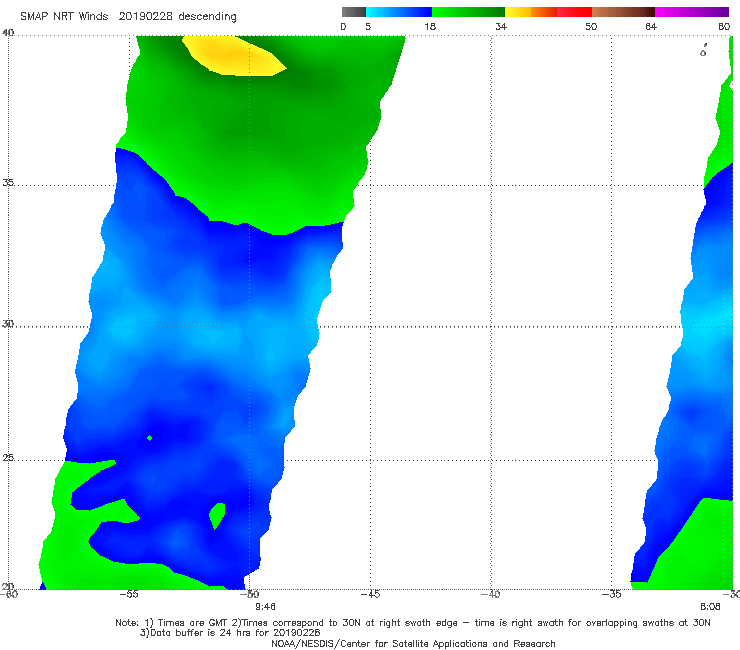The height and width of the screenshot is (650, 740).
Task: Click the color bar label 50
Action: pyautogui.click(x=591, y=26)
